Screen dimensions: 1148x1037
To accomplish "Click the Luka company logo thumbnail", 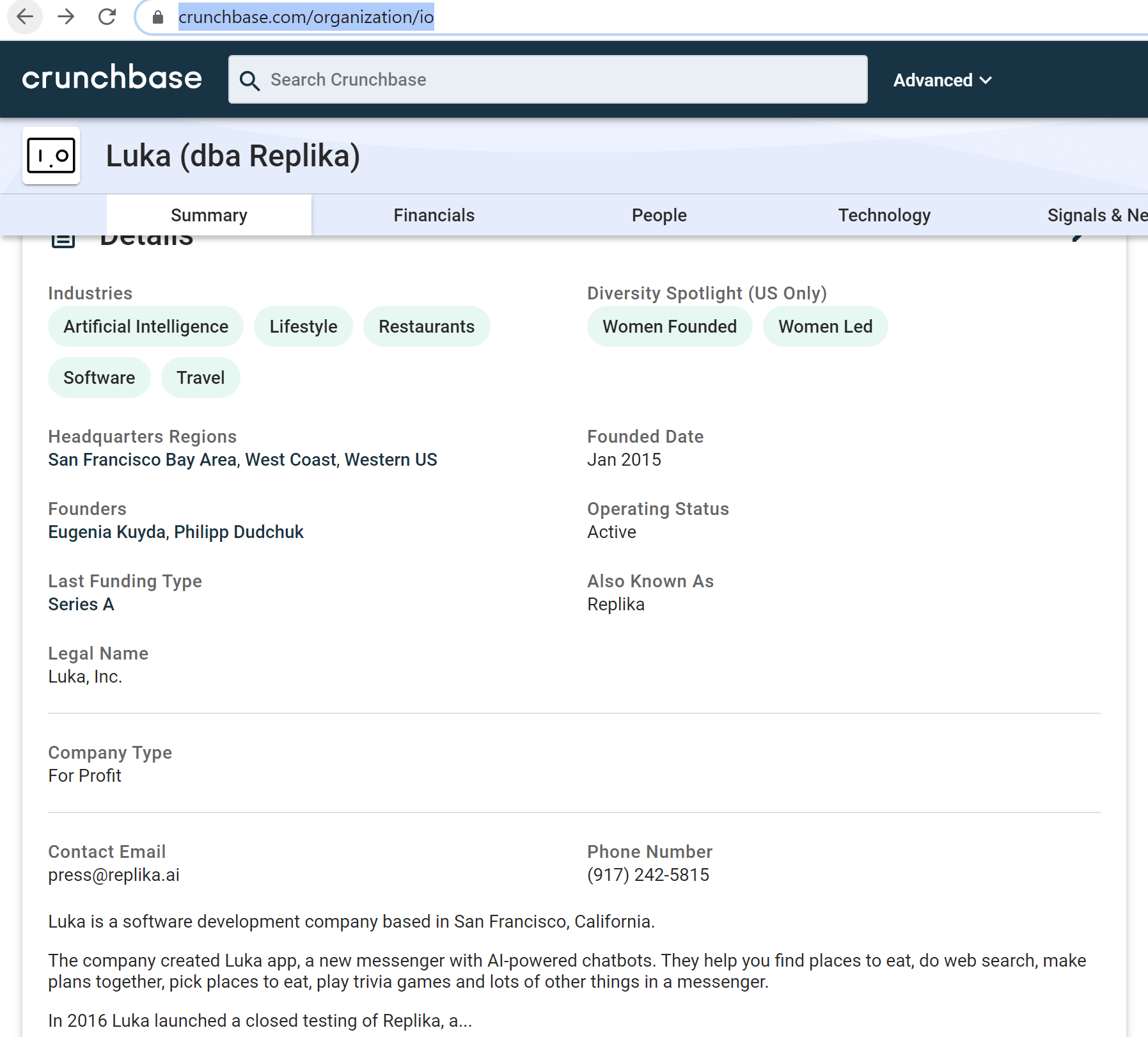I will pos(51,155).
